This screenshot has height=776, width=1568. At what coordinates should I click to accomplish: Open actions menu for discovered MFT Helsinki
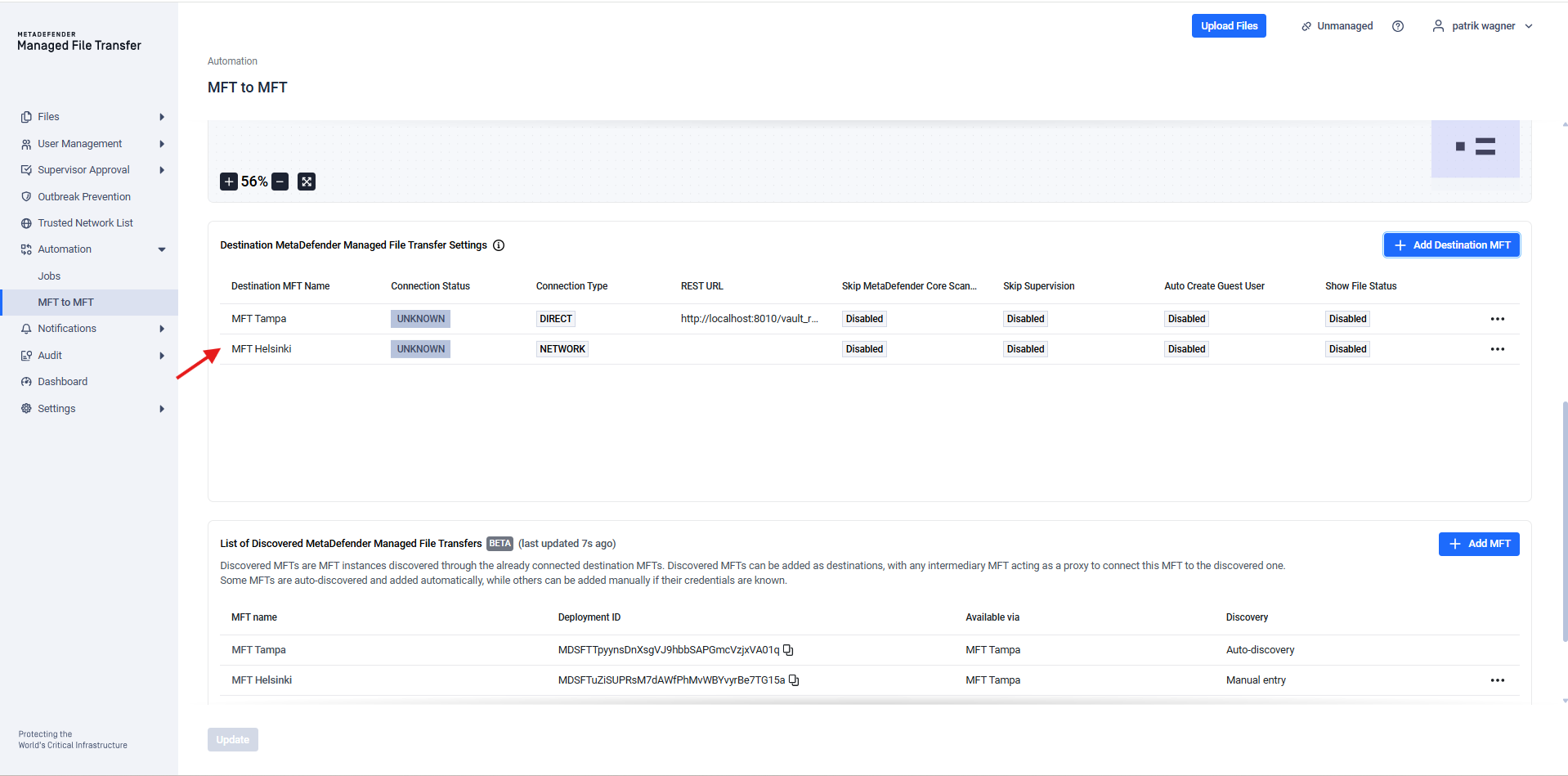[1497, 680]
